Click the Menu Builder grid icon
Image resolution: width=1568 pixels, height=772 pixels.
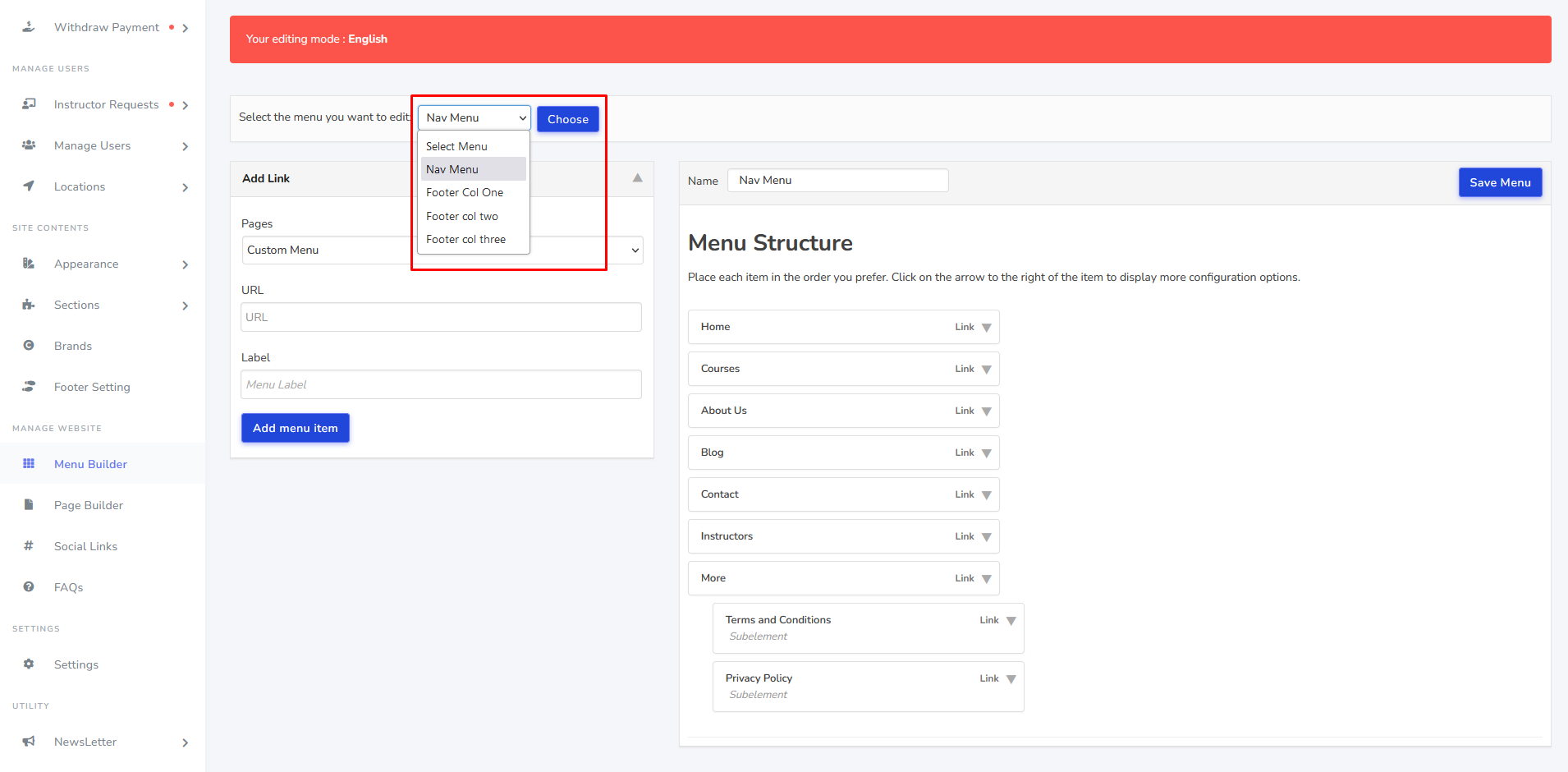pyautogui.click(x=29, y=464)
